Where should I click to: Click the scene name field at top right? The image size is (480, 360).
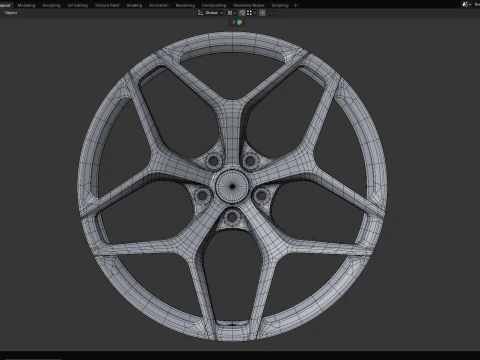pos(477,4)
